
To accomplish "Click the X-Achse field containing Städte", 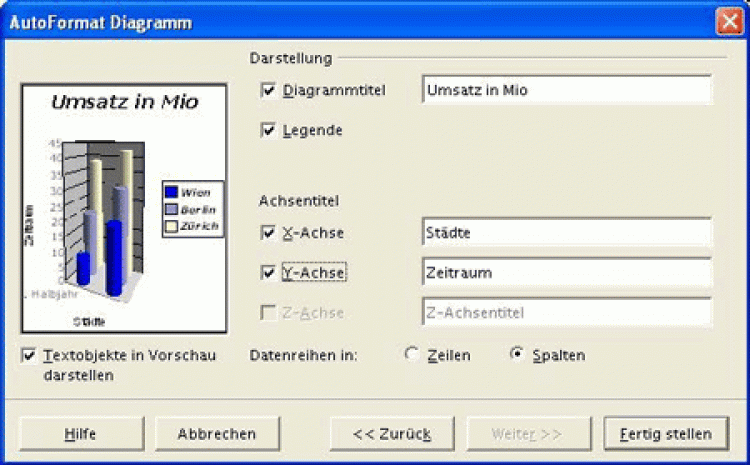I will (566, 232).
